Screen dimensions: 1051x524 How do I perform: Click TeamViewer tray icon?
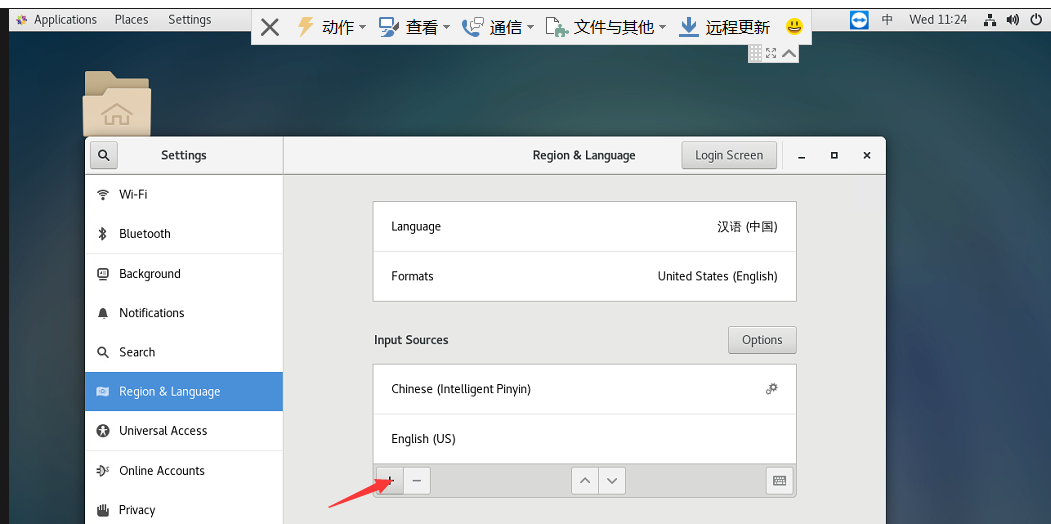pyautogui.click(x=859, y=20)
